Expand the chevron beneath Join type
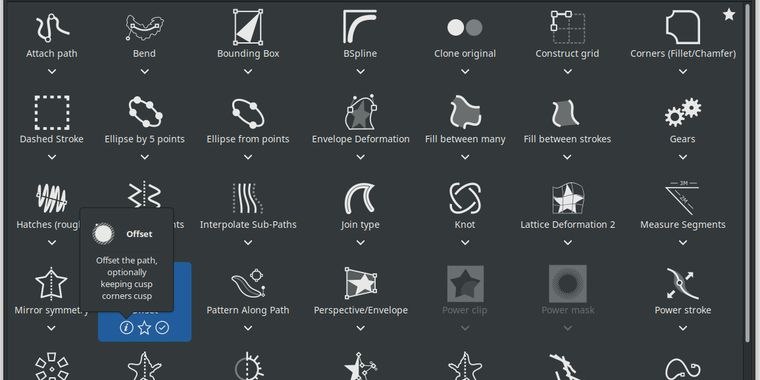Viewport: 760px width, 380px height. point(360,242)
